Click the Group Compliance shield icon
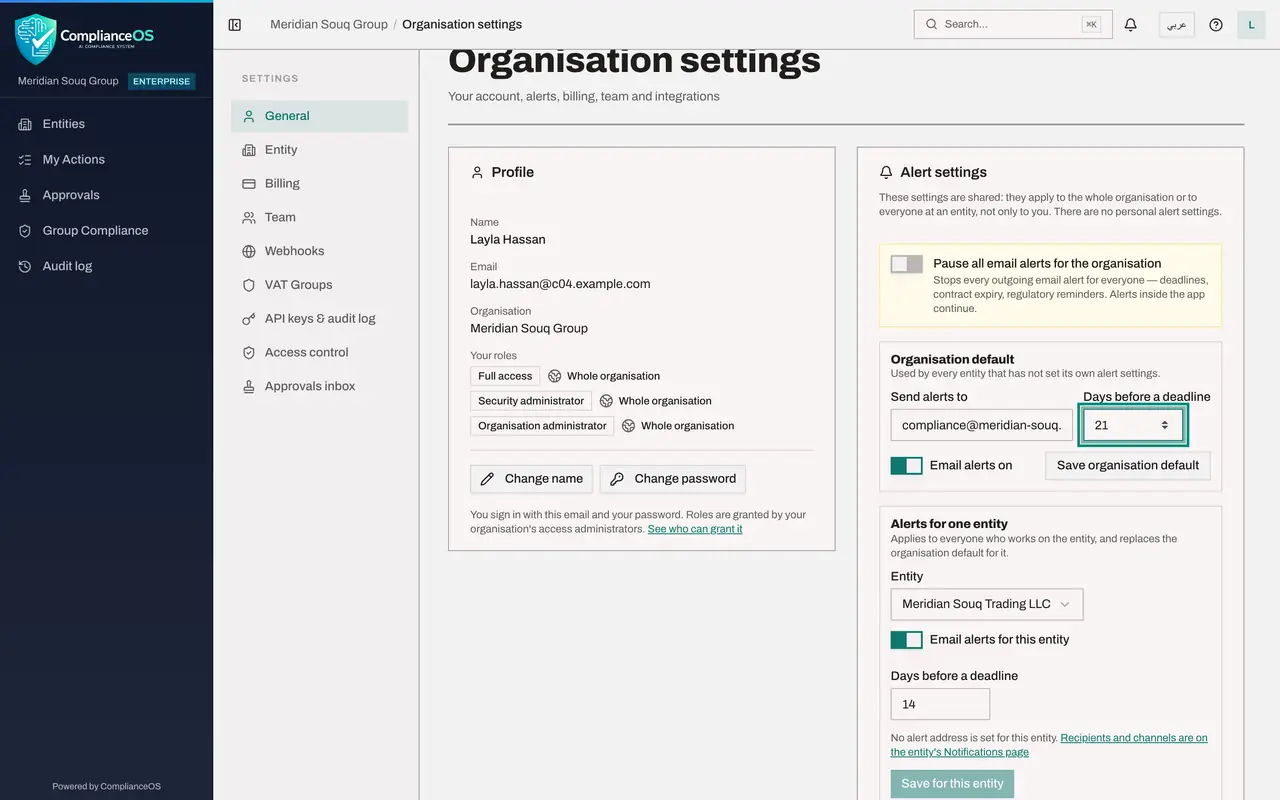 pos(25,230)
